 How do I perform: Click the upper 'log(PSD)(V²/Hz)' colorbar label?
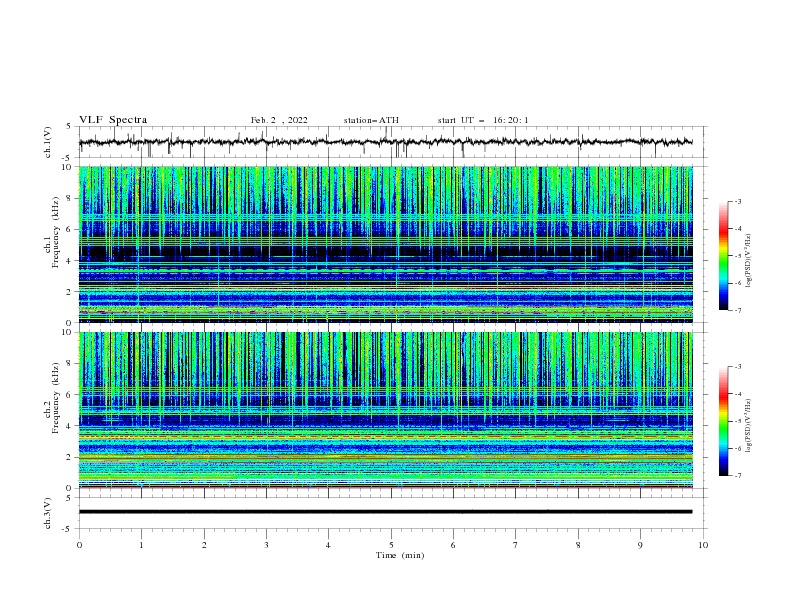[x=749, y=261]
